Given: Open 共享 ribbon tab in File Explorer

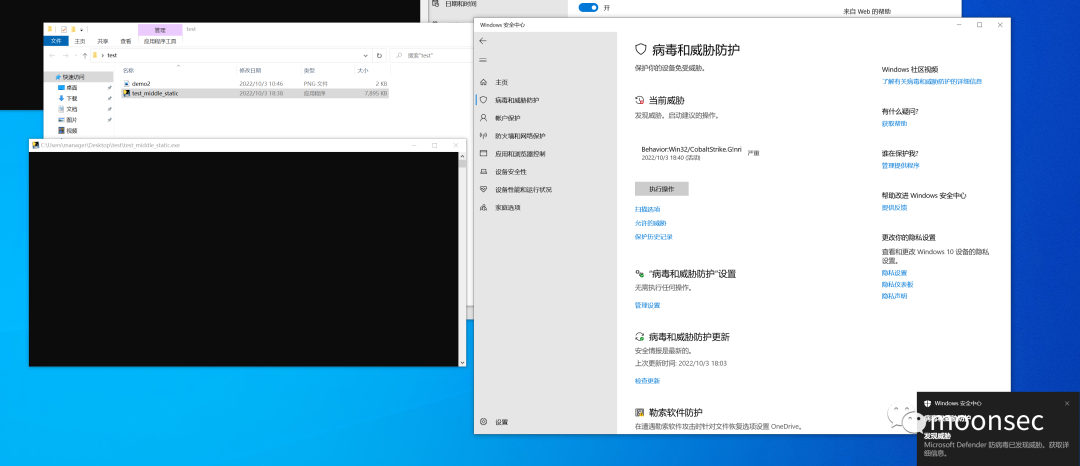Looking at the screenshot, I should [x=103, y=41].
